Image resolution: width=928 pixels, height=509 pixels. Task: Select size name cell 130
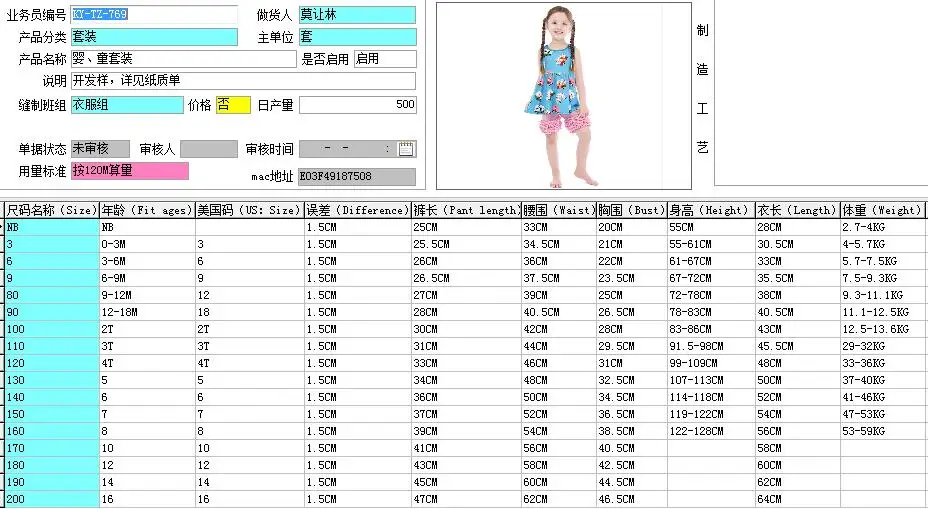pyautogui.click(x=52, y=381)
